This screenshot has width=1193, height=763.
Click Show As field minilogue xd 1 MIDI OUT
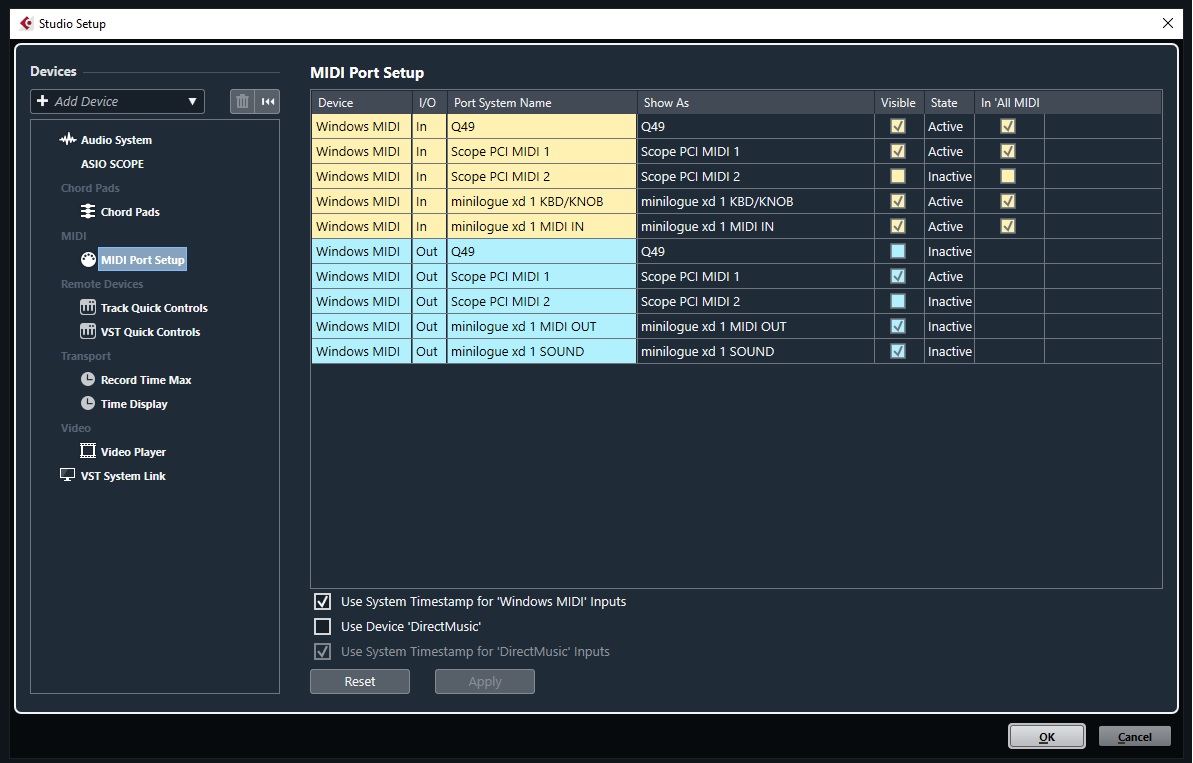pyautogui.click(x=756, y=326)
